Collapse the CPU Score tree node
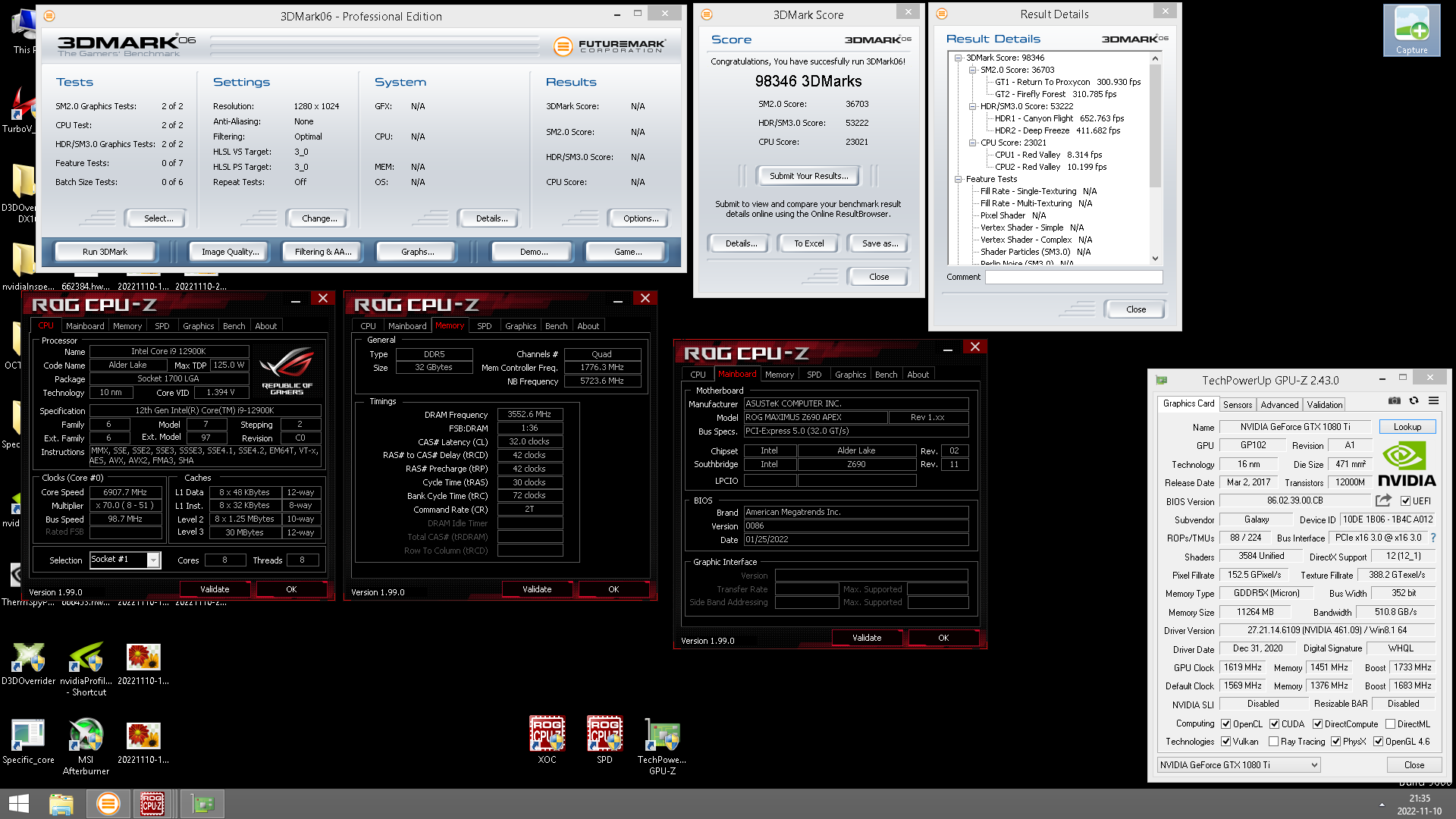Image resolution: width=1456 pixels, height=819 pixels. click(x=972, y=143)
